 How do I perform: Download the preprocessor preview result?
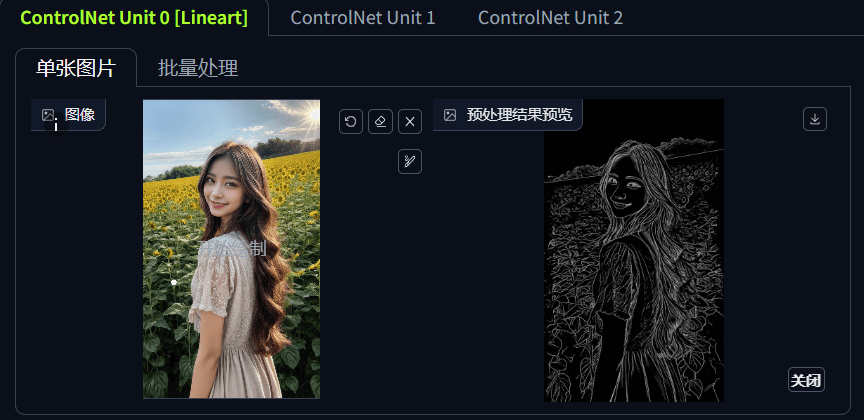point(815,119)
